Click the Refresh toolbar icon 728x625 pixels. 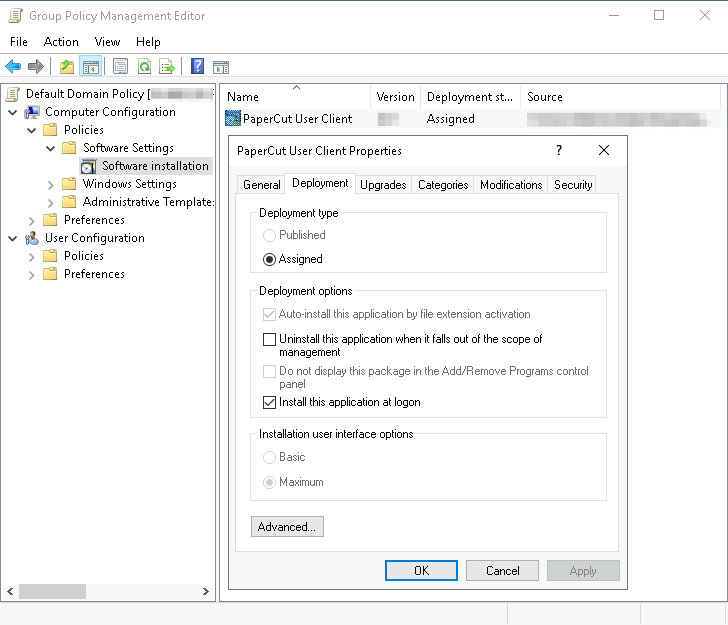(x=144, y=67)
